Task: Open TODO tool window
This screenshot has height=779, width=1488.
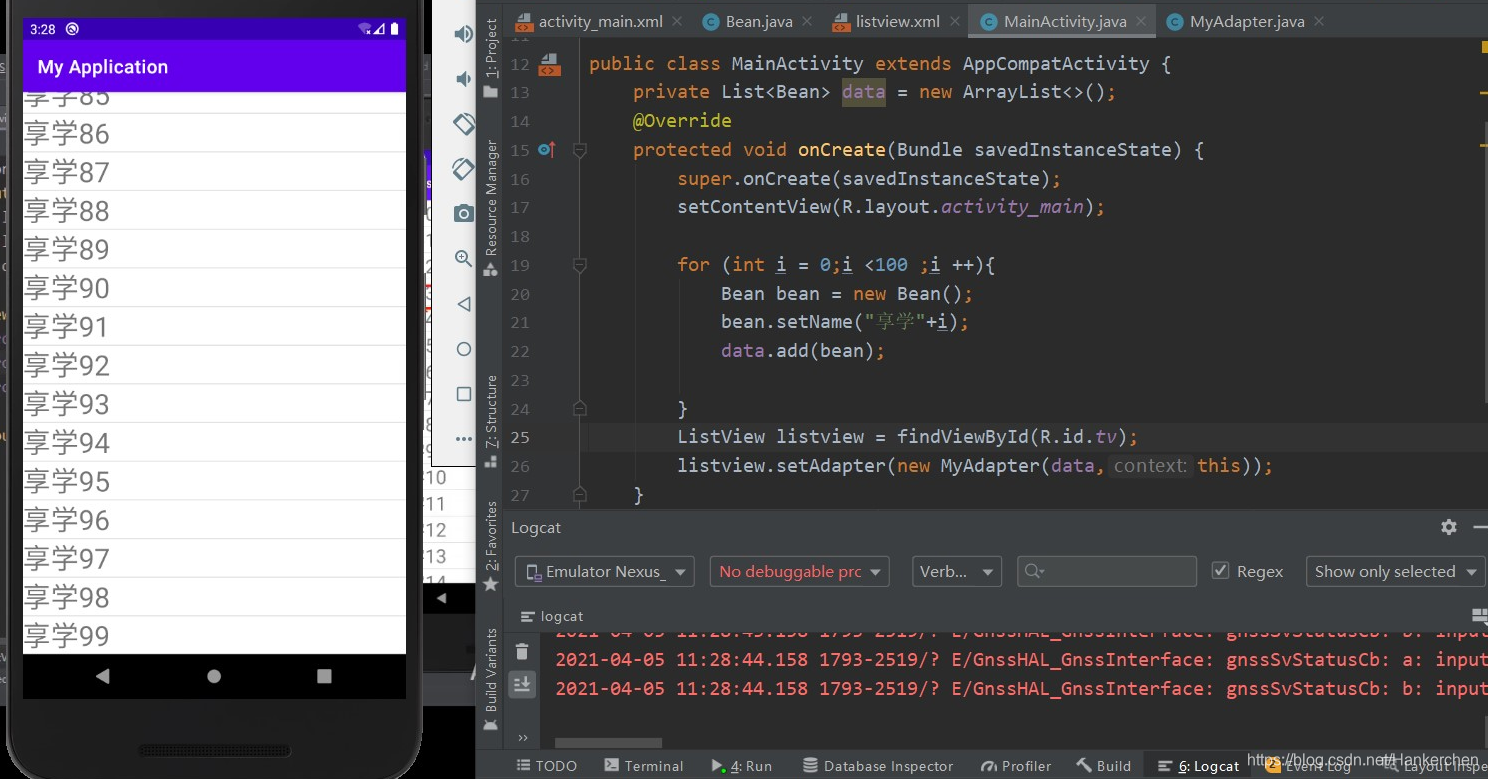Action: coord(547,766)
